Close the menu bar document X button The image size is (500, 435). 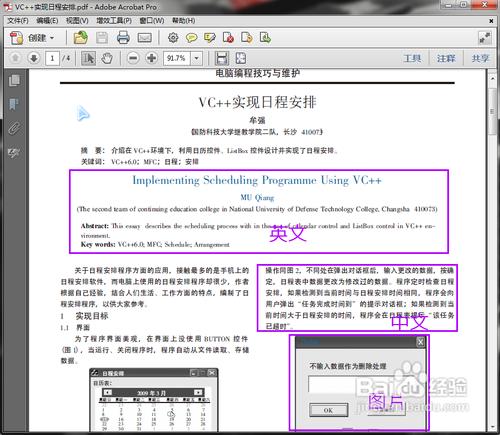click(x=491, y=21)
